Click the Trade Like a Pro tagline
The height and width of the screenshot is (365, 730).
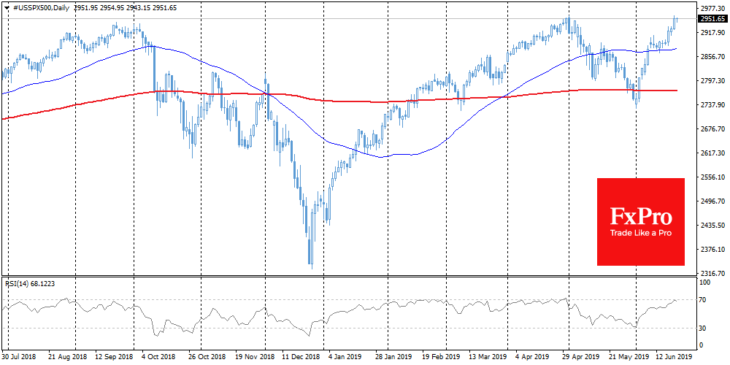pyautogui.click(x=641, y=234)
